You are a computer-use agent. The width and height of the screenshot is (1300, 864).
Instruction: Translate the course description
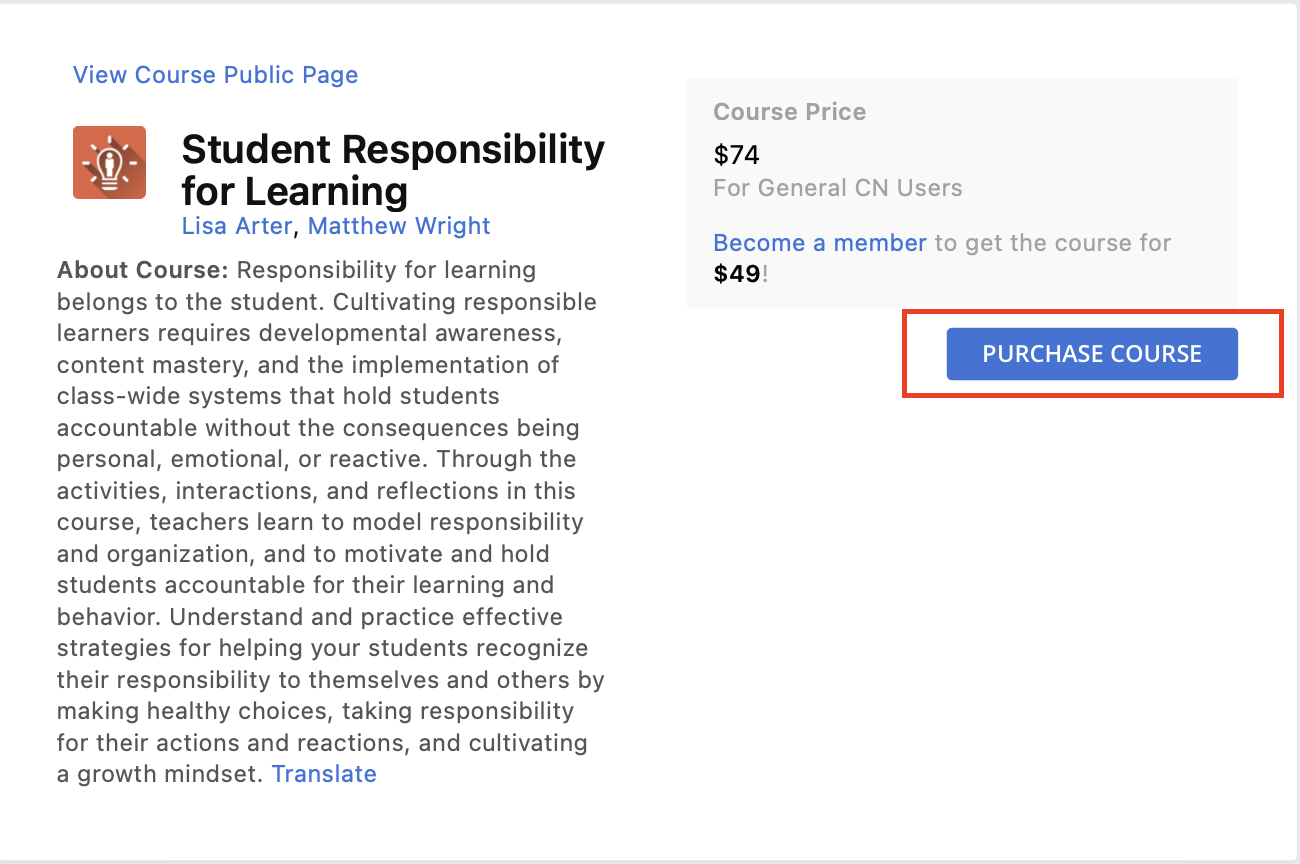click(x=324, y=774)
